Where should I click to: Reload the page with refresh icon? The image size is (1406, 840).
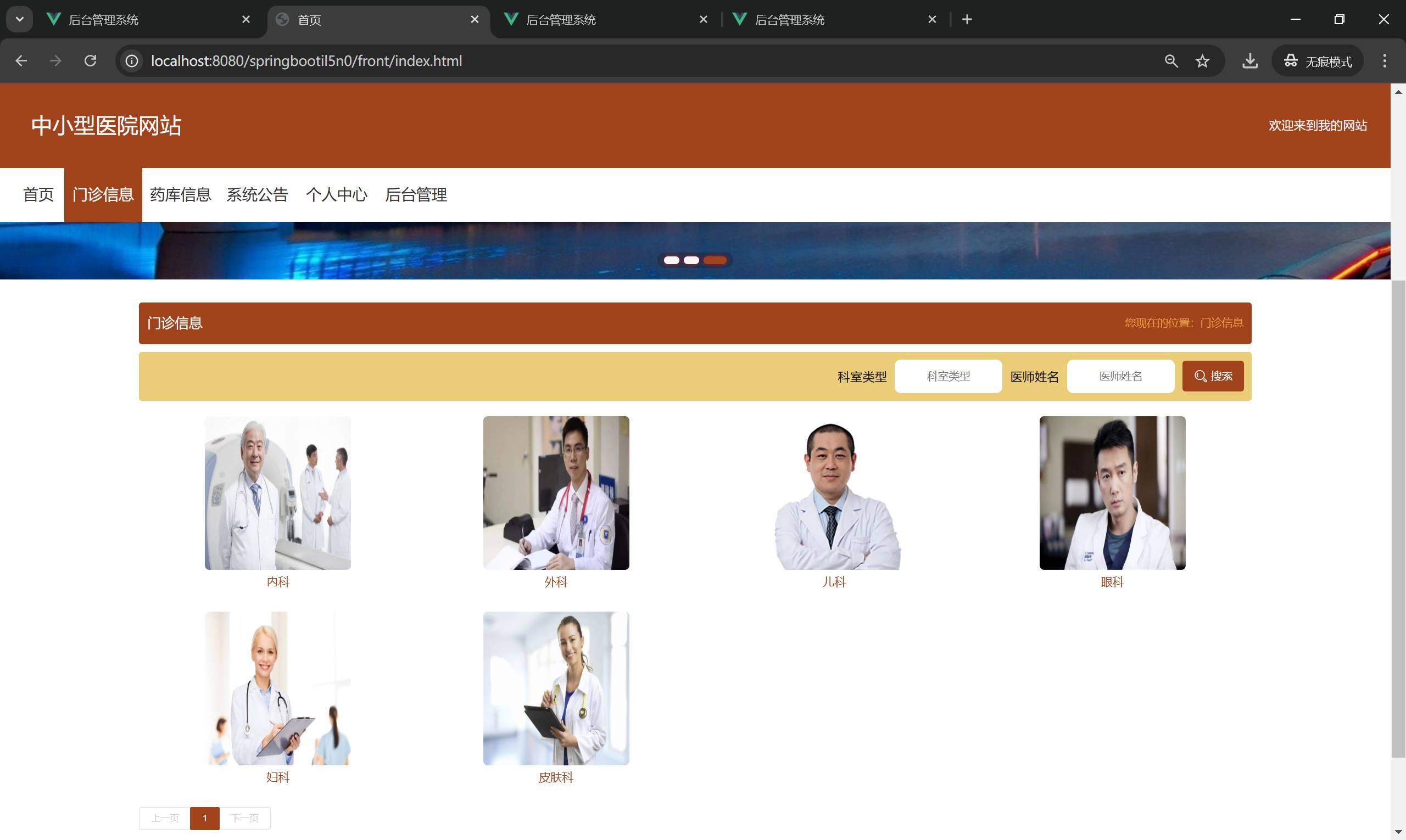coord(90,60)
